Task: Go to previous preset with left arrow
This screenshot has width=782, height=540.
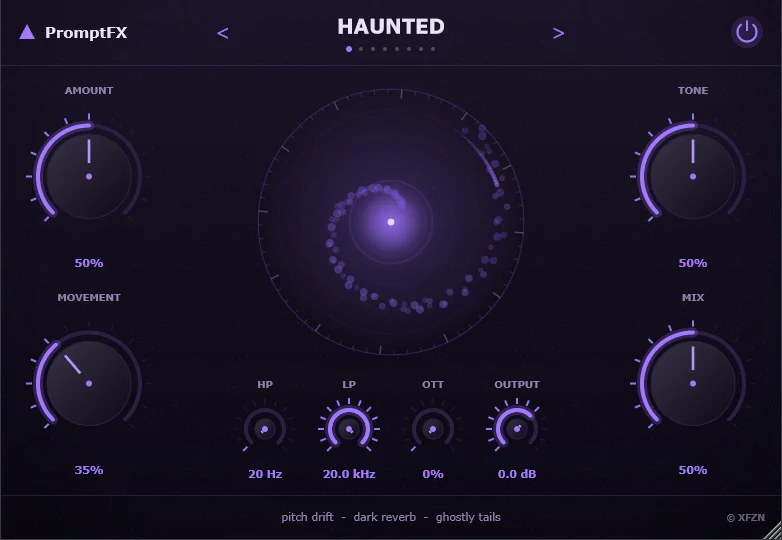Action: pos(223,33)
